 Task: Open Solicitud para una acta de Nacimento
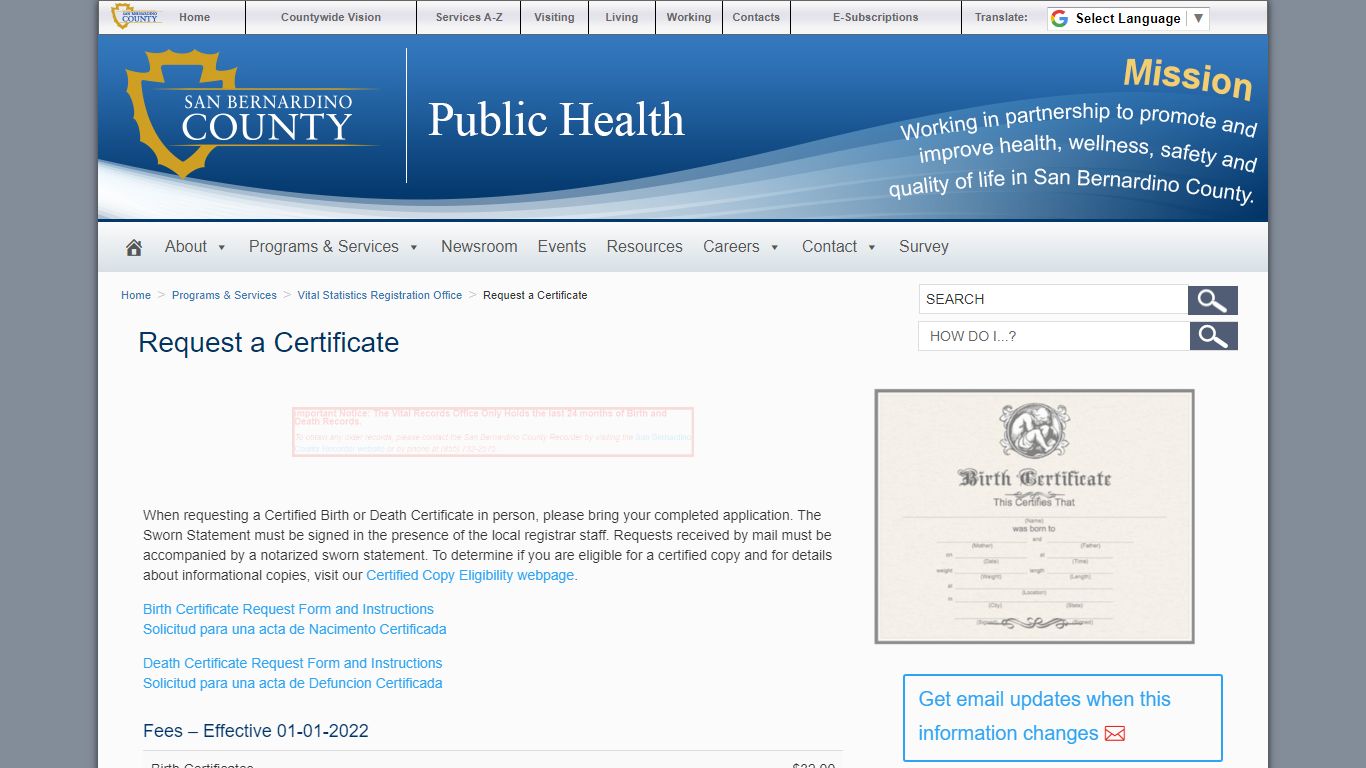pos(295,629)
